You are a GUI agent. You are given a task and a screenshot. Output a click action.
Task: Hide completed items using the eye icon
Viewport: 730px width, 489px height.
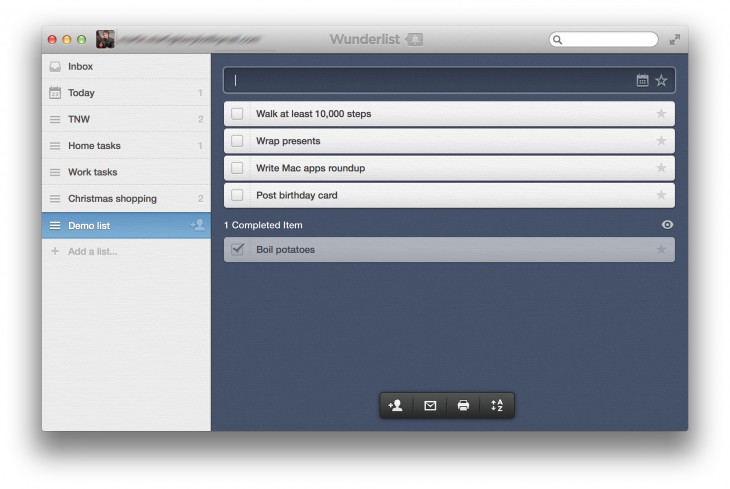667,225
